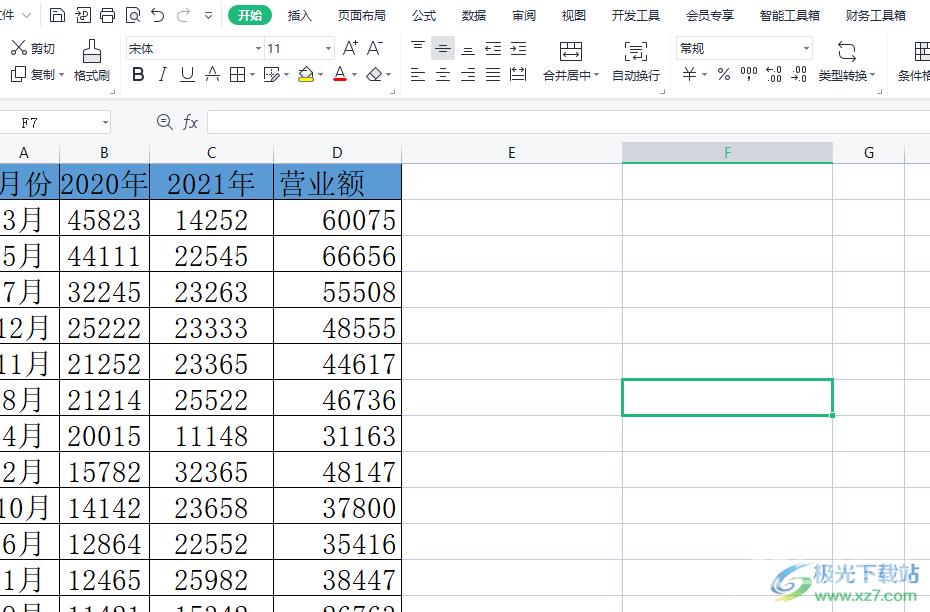Toggle Underline formatting
The width and height of the screenshot is (930, 612).
tap(187, 74)
